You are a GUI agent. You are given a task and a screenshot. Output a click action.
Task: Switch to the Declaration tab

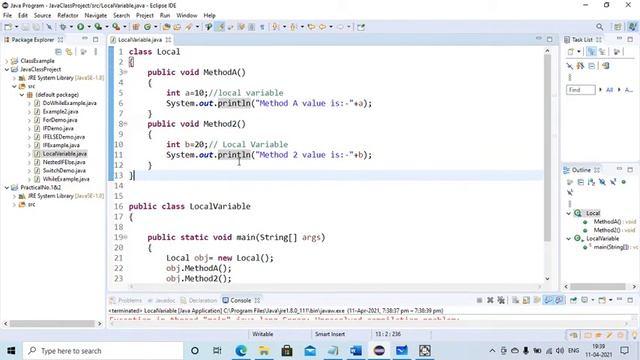pos(199,300)
